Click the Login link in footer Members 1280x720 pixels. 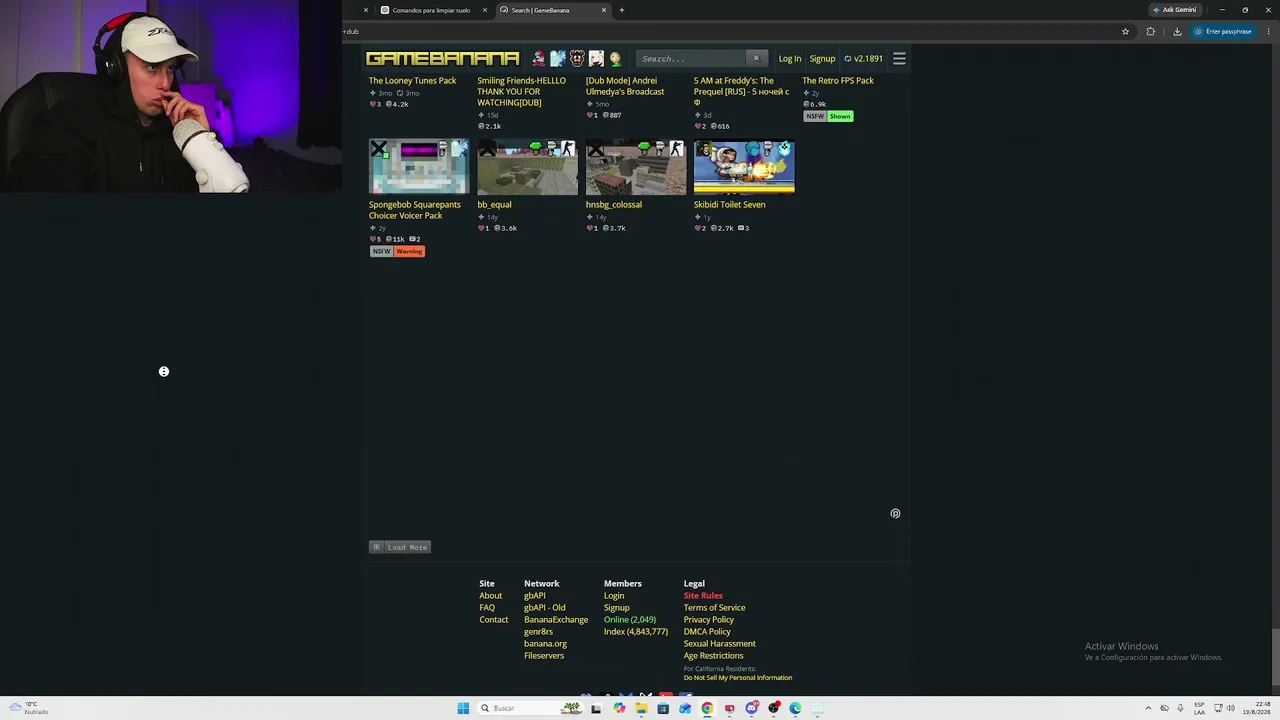(614, 596)
